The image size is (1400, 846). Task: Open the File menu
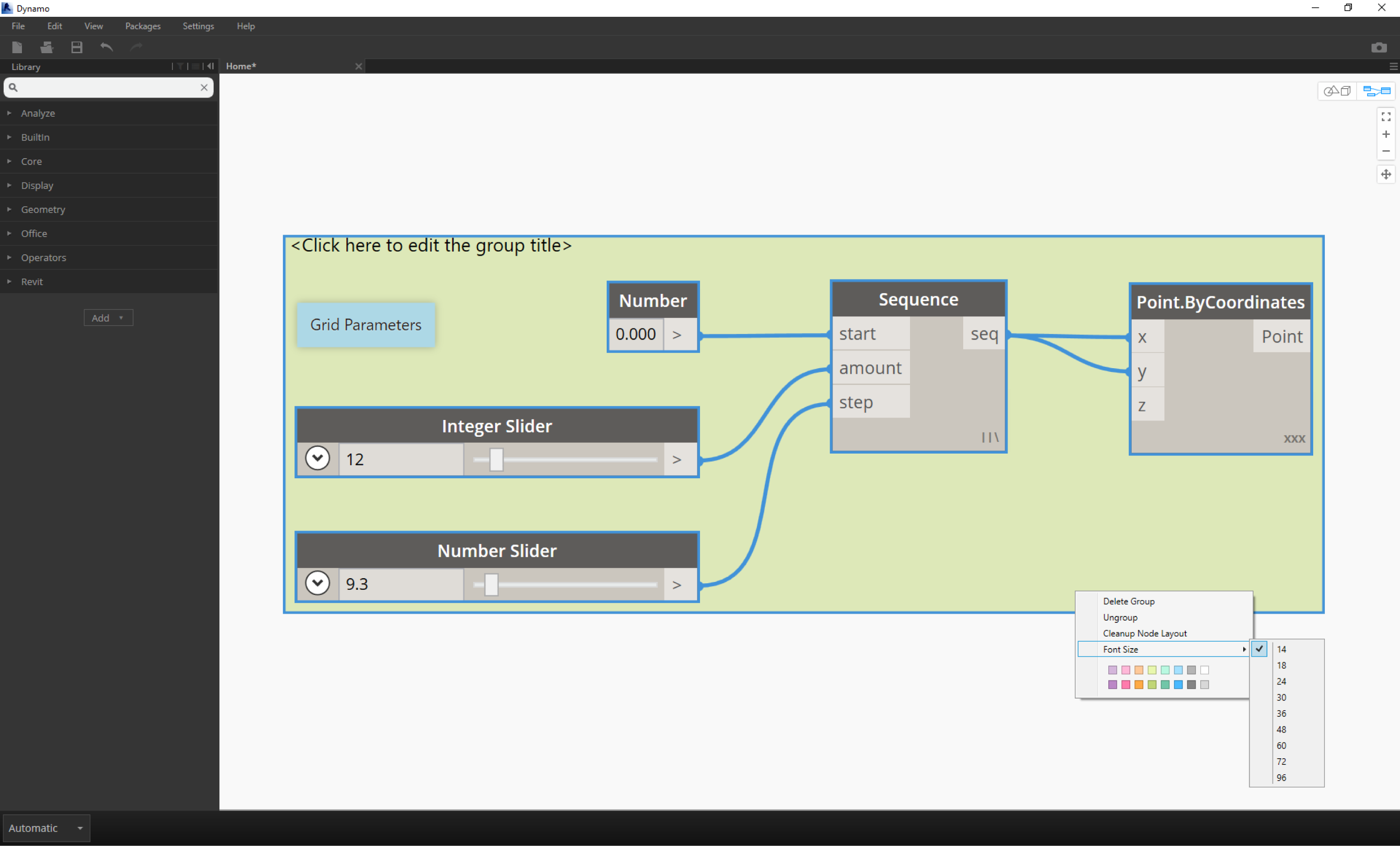pos(18,26)
